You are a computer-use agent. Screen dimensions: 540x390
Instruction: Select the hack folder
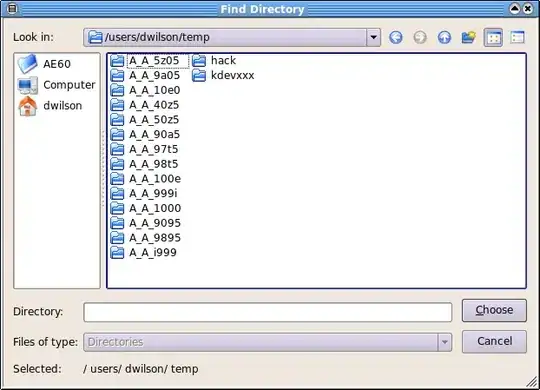point(214,61)
